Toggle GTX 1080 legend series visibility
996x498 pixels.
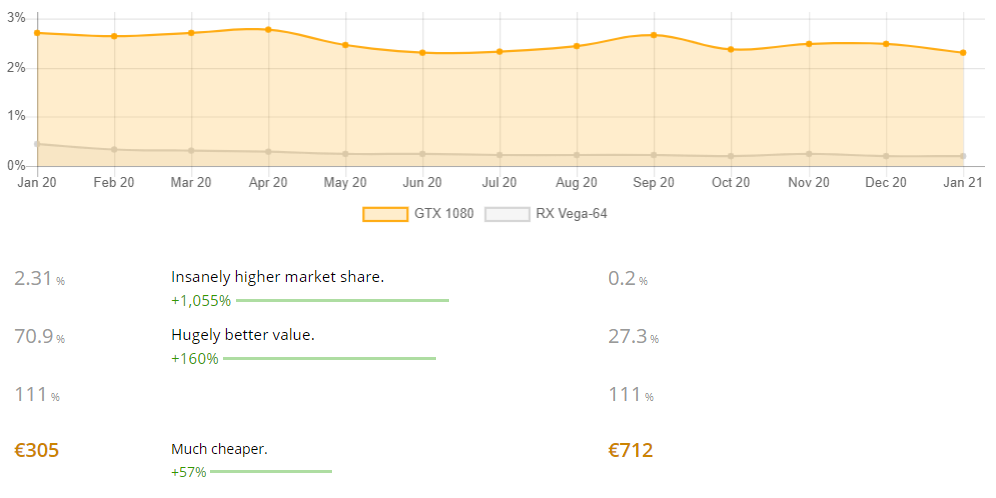[x=418, y=214]
